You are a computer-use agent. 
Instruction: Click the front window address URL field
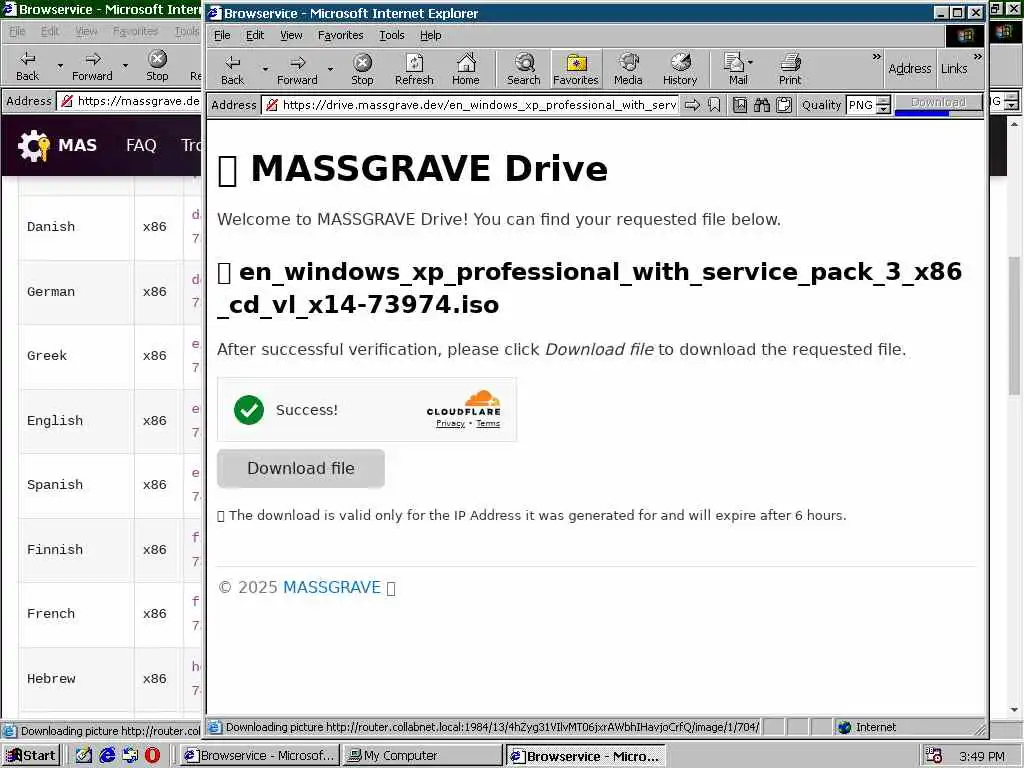coord(472,104)
